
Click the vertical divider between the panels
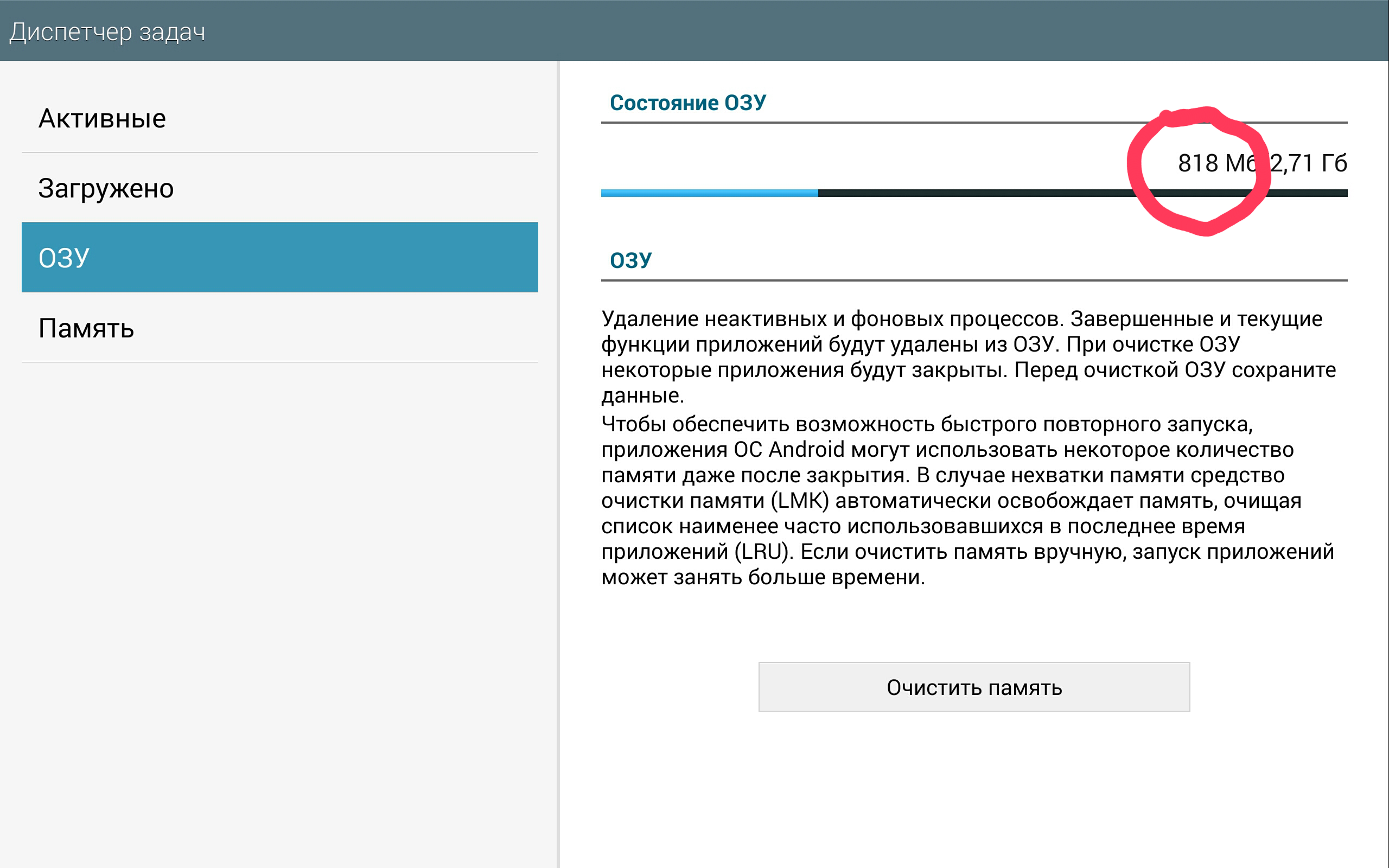pos(558,459)
